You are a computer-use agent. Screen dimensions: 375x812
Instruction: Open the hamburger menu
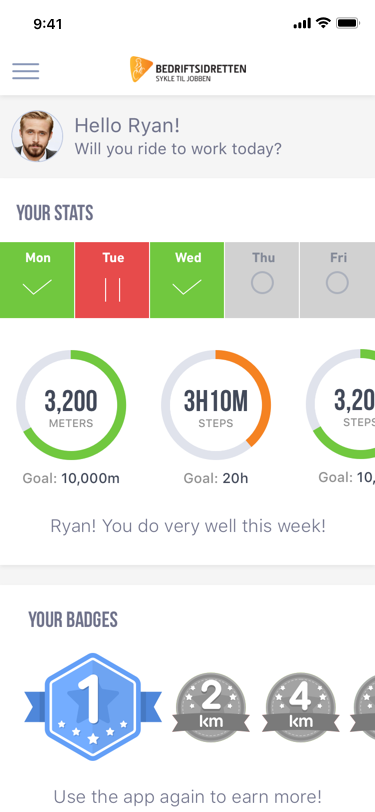click(x=26, y=71)
